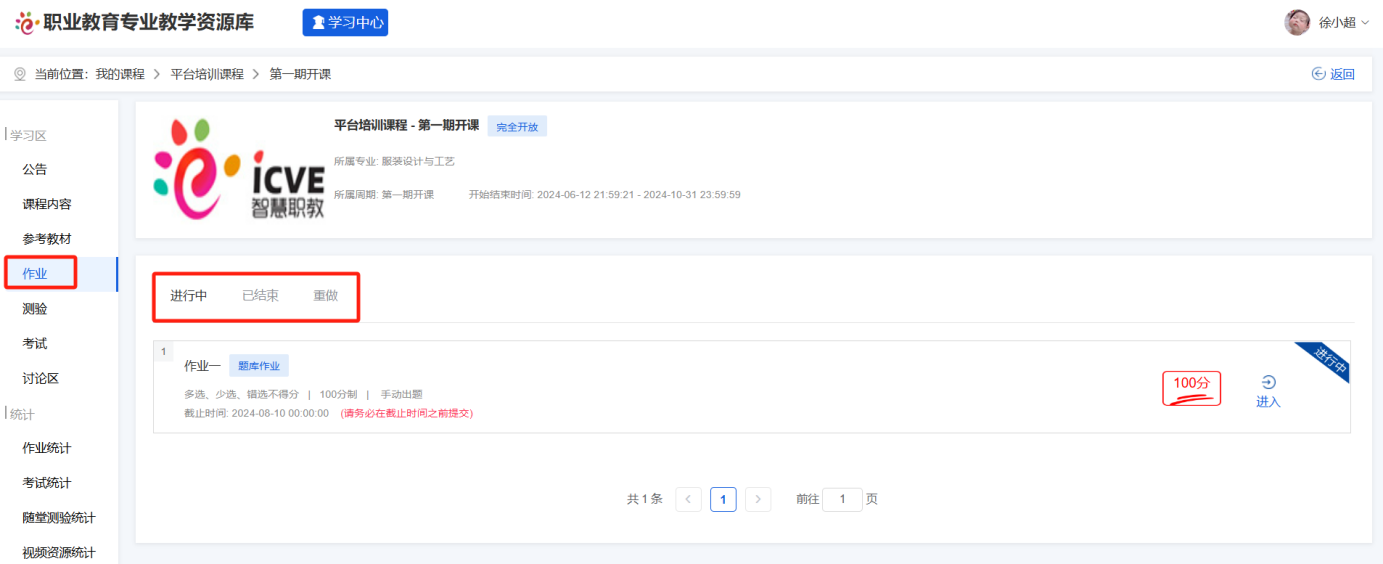Select the 进行中 tab
The height and width of the screenshot is (564, 1383).
click(x=189, y=296)
